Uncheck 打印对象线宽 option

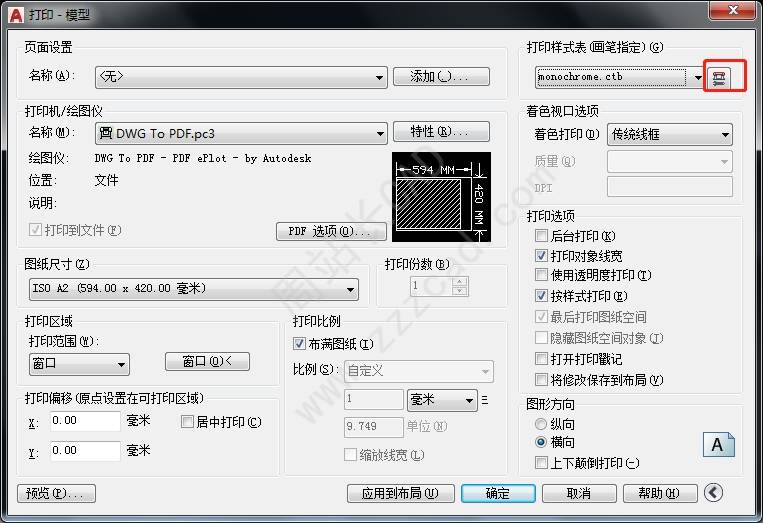pyautogui.click(x=541, y=256)
